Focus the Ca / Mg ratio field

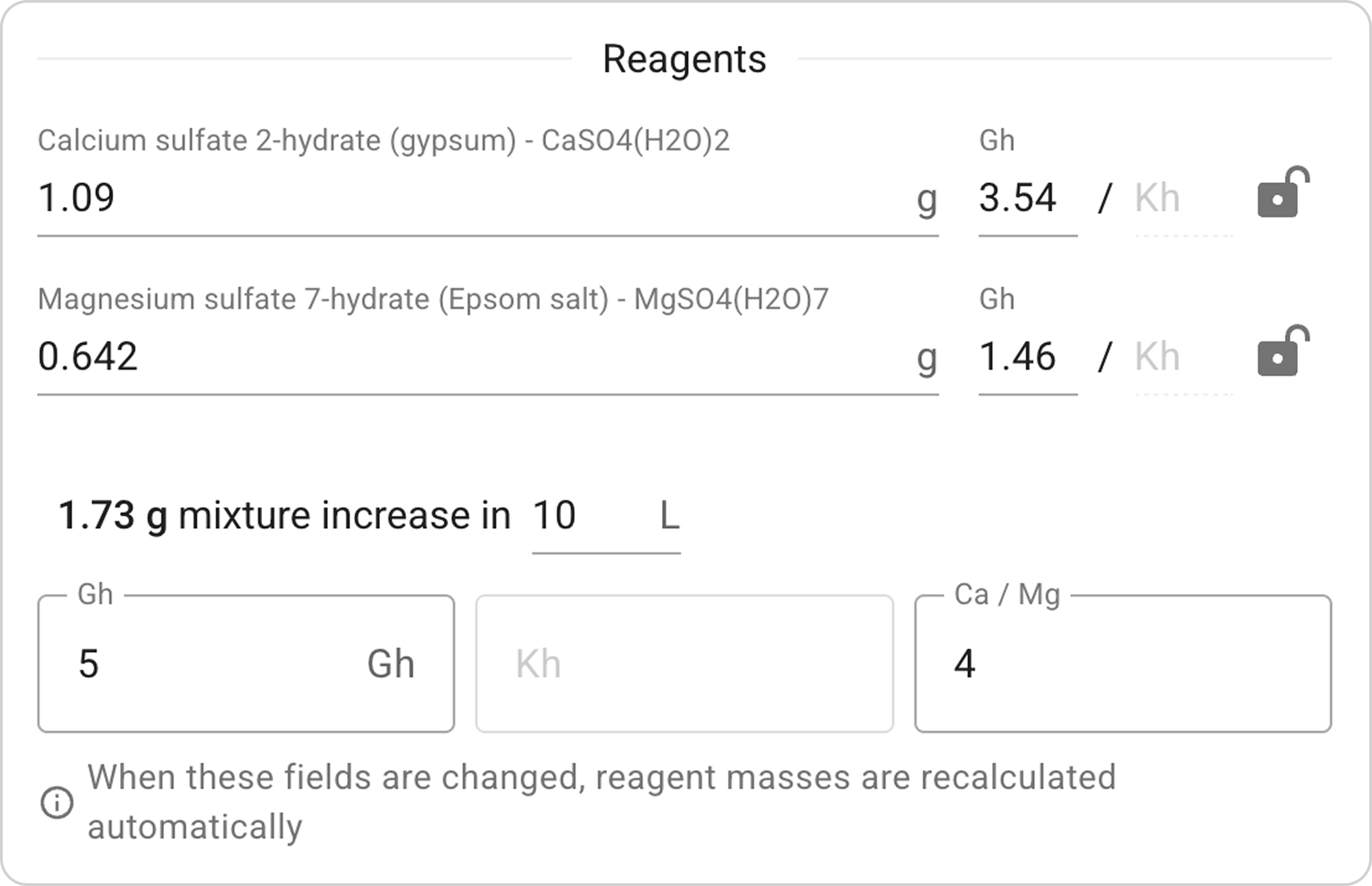(1122, 664)
